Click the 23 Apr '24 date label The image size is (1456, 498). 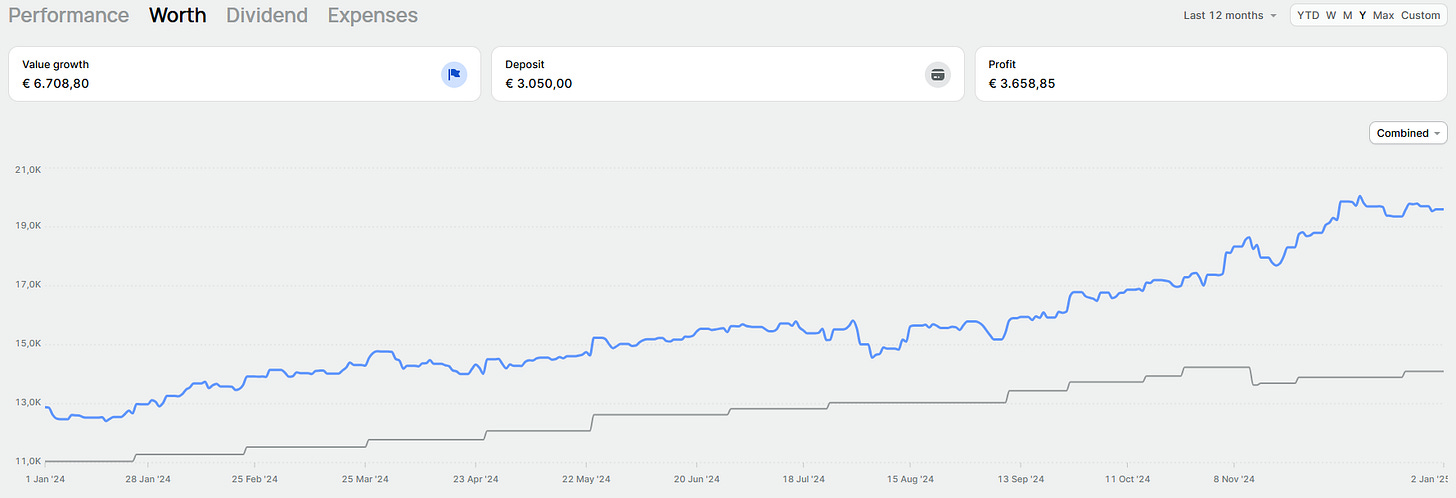tap(476, 479)
